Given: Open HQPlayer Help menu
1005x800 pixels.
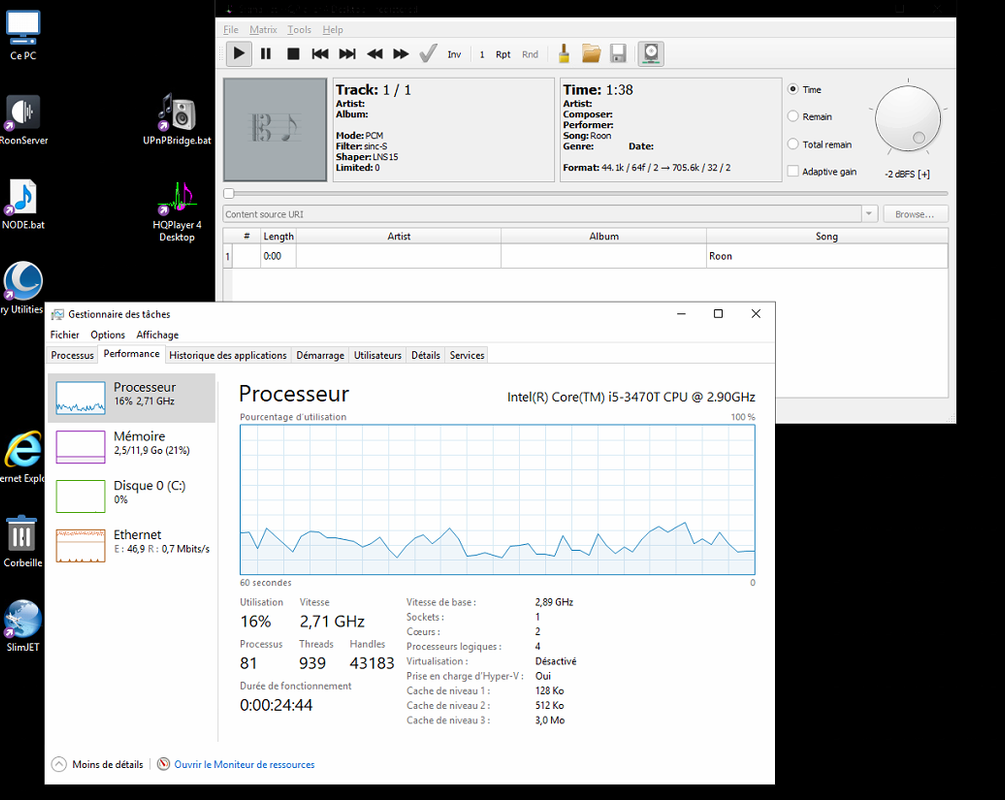Looking at the screenshot, I should 333,29.
